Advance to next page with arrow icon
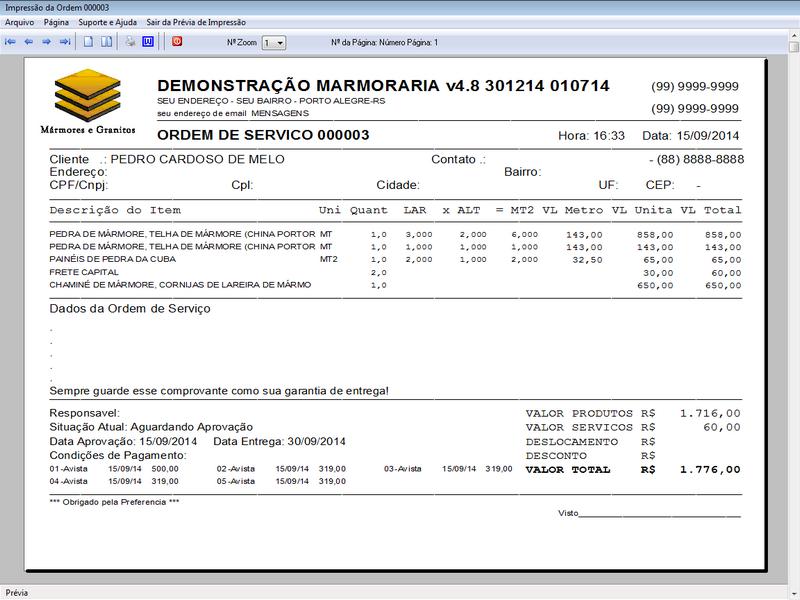 point(46,40)
